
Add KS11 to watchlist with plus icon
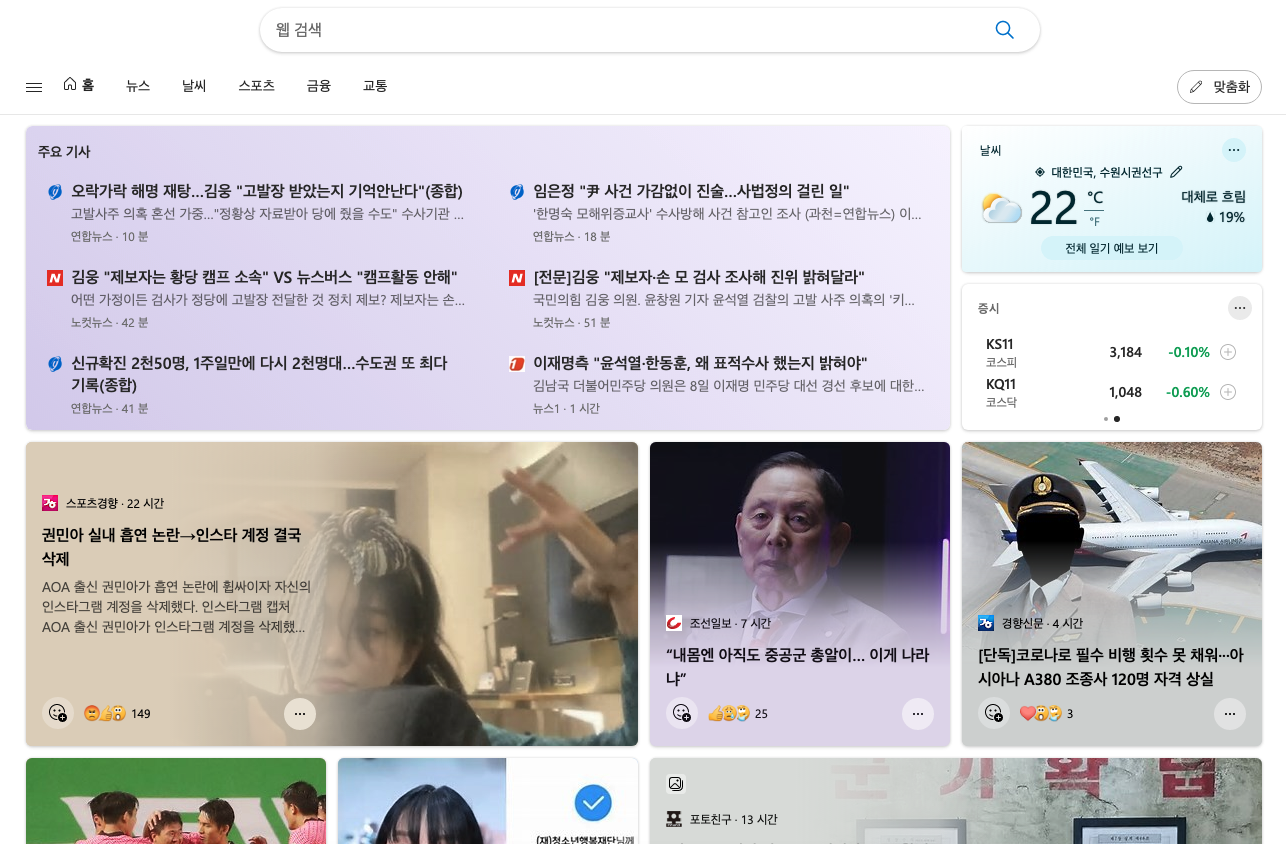click(1228, 352)
